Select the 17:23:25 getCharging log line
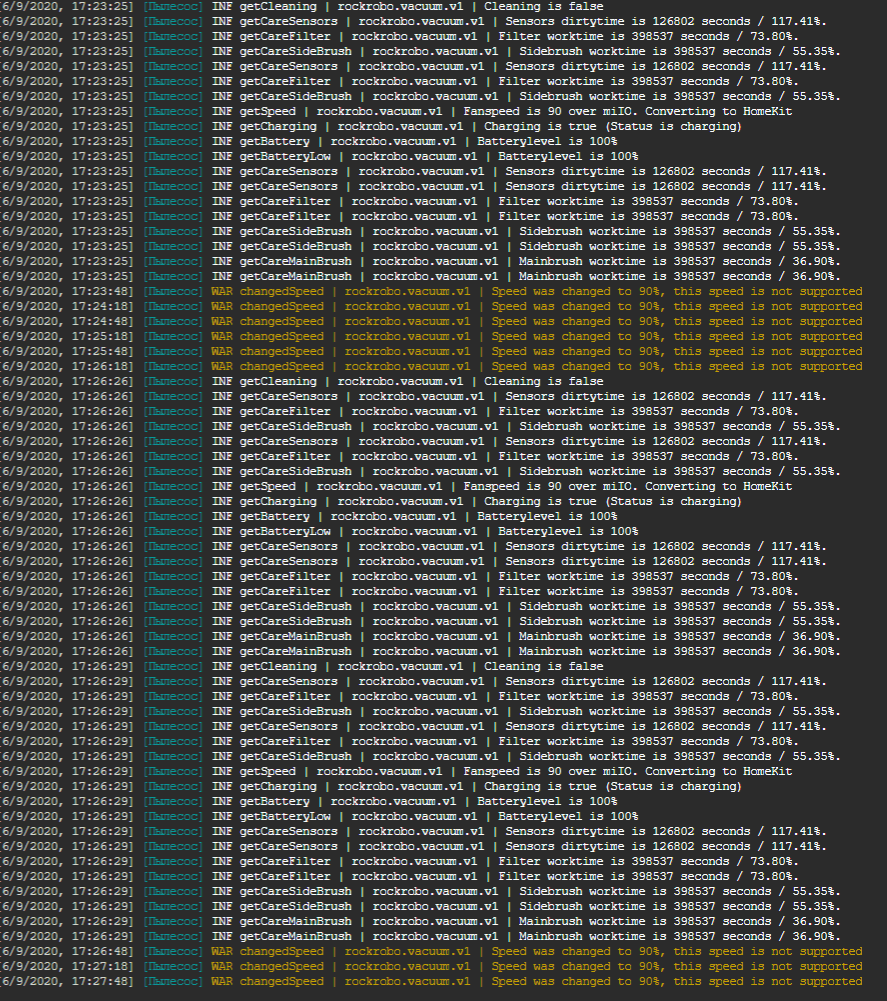Image resolution: width=887 pixels, height=1001 pixels. [x=370, y=126]
